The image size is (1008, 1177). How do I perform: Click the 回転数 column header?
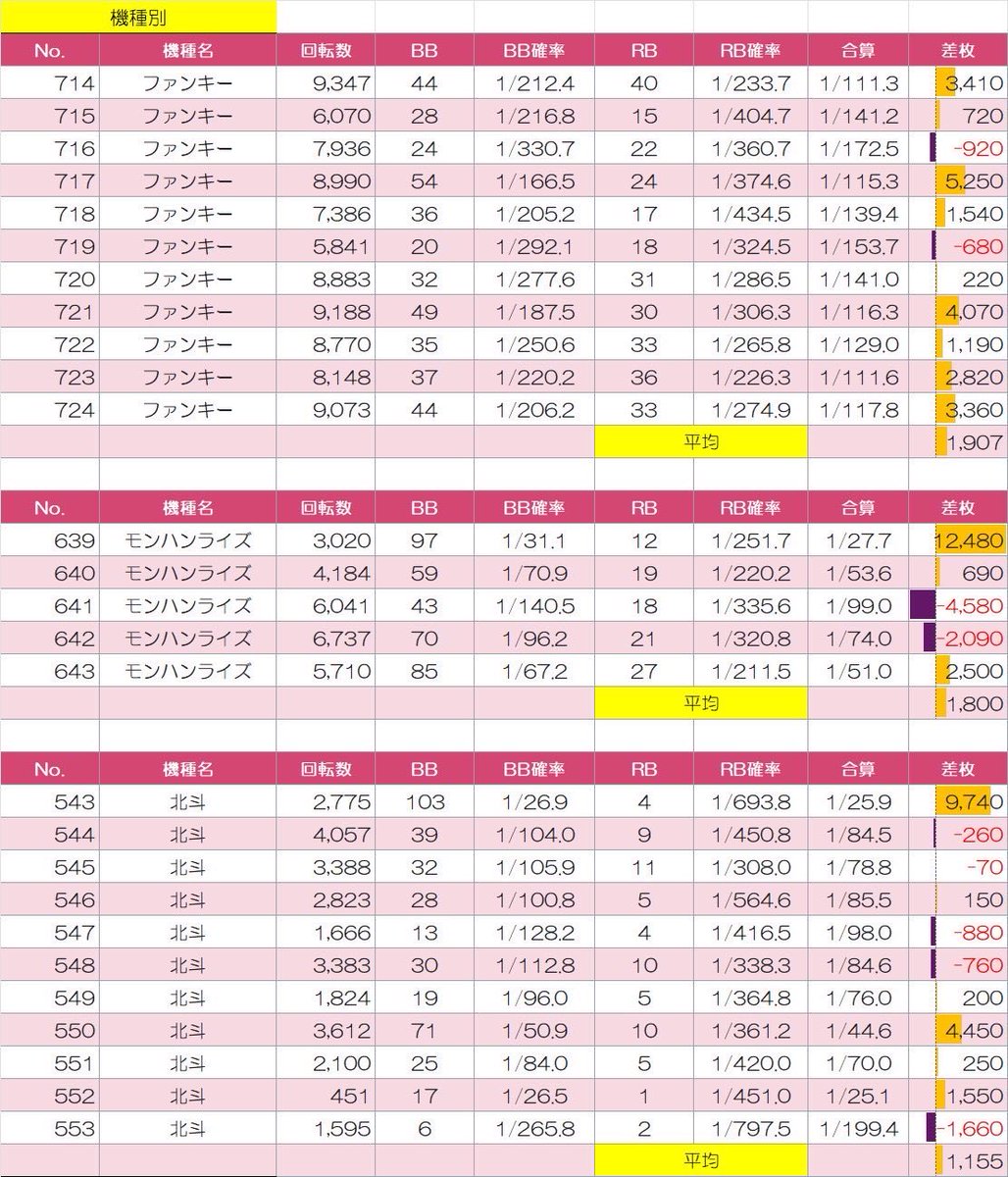(x=326, y=50)
